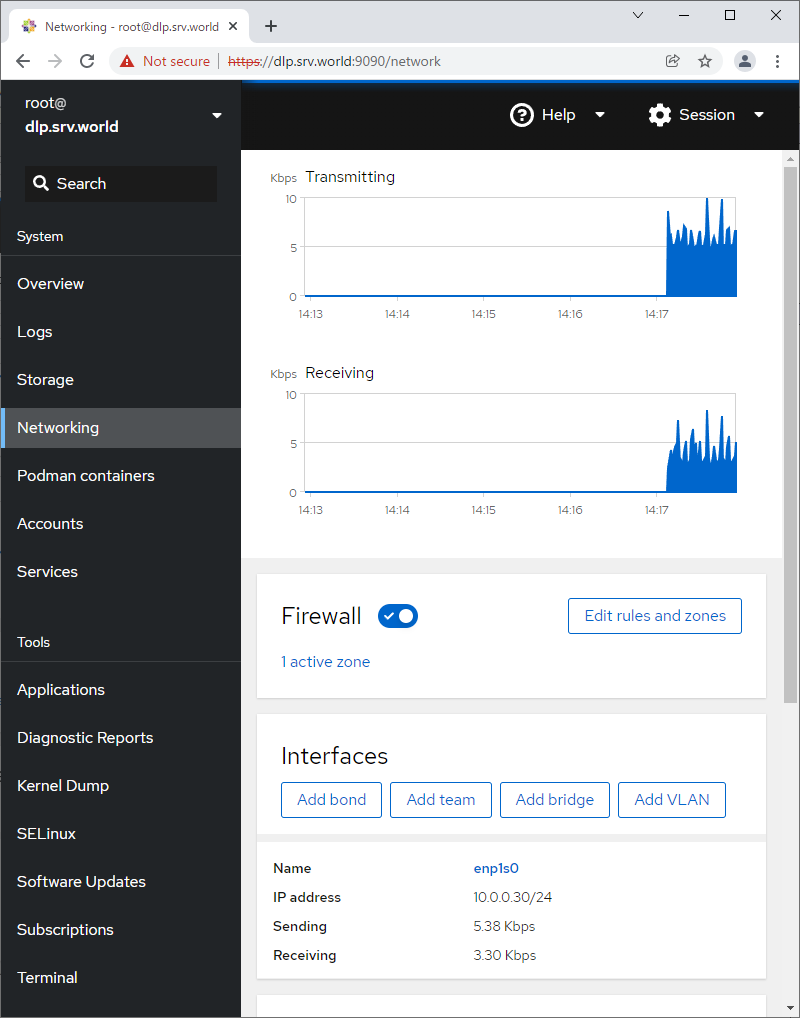Screen dimensions: 800x1018
Task: Open the Chrome profile avatar icon
Action: [745, 61]
